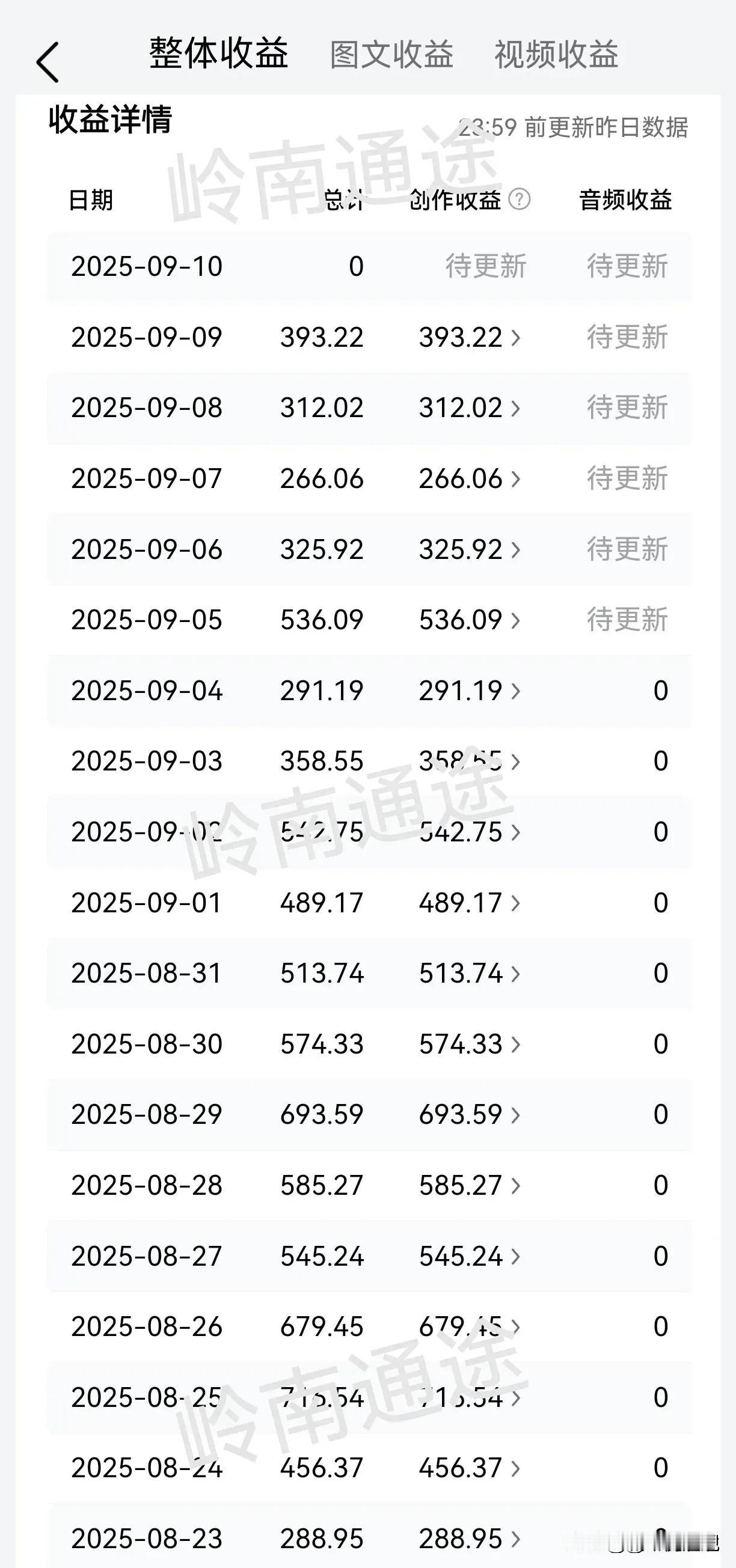This screenshot has width=736, height=1568.
Task: View details of 585.27 creation income
Action: pyautogui.click(x=516, y=1185)
